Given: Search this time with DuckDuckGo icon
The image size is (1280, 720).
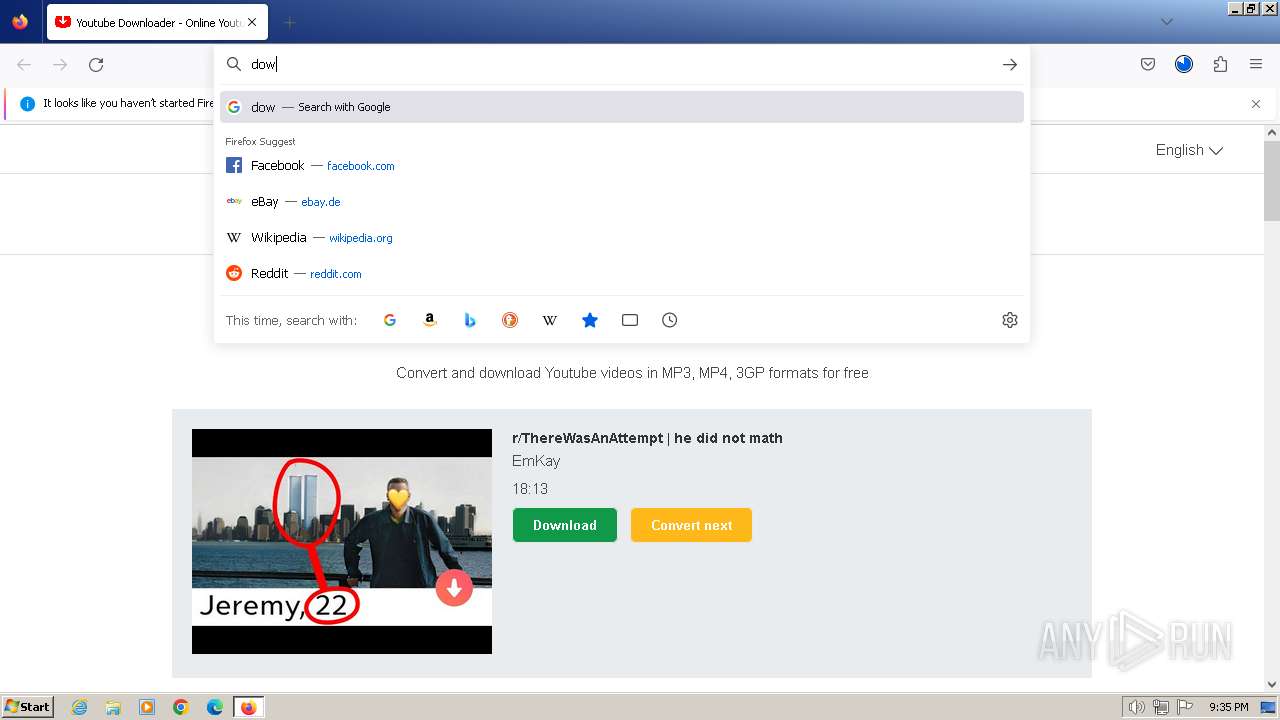Looking at the screenshot, I should click(x=510, y=320).
